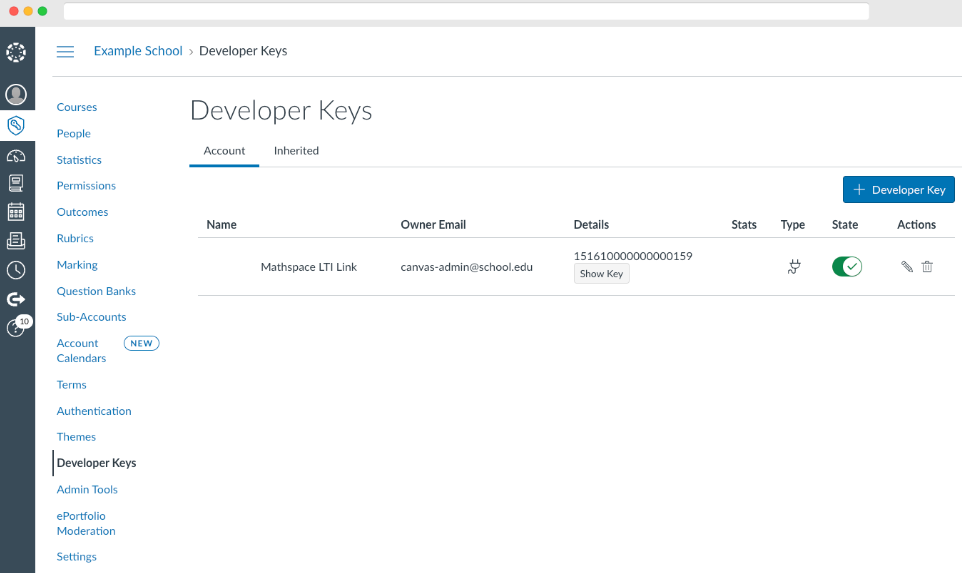Open ePortfolio Moderation link
Viewport: 962px width, 573px height.
86,523
